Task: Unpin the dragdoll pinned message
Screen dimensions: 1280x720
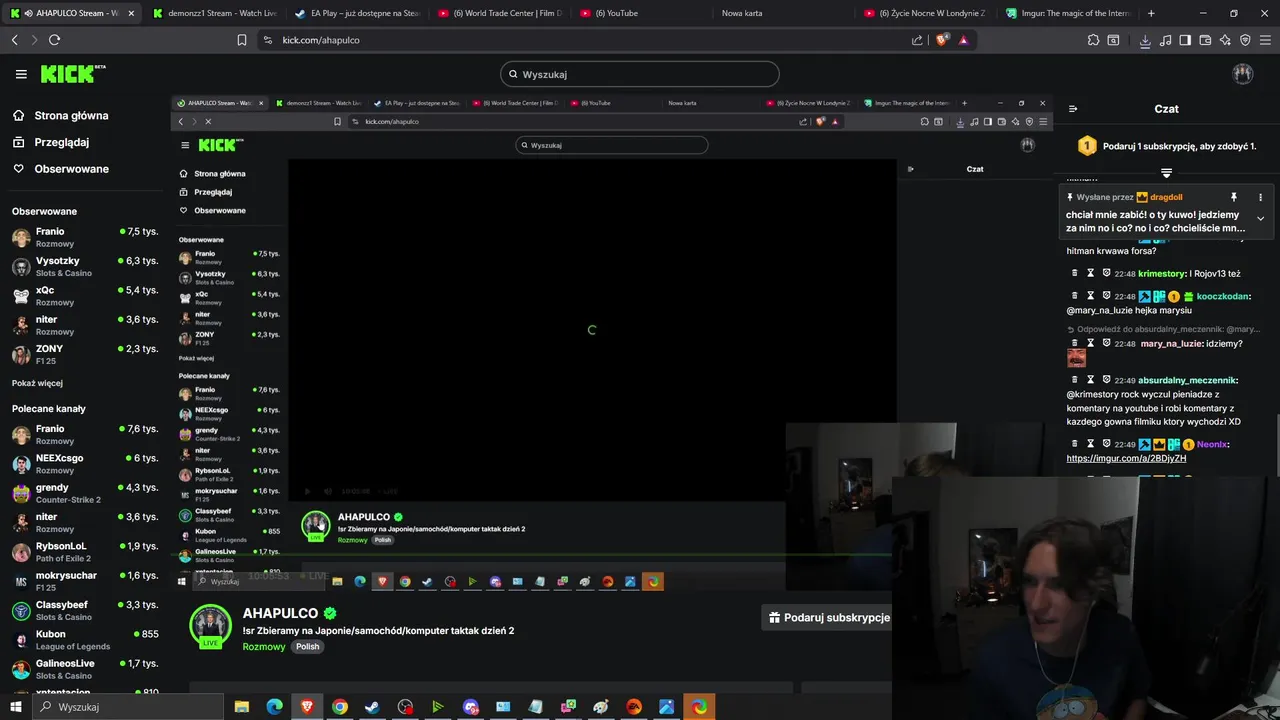Action: click(1234, 197)
